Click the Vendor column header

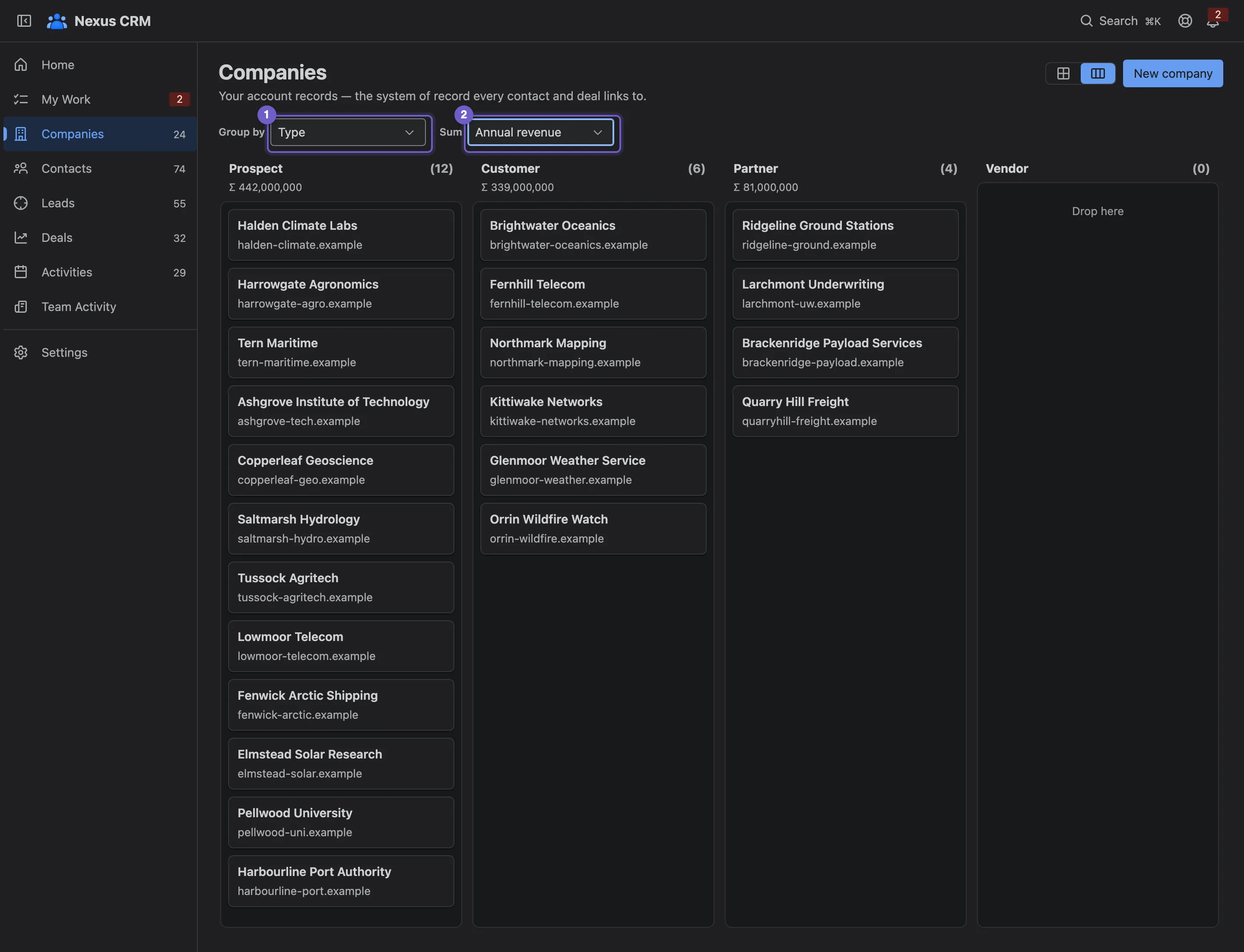tap(1006, 168)
